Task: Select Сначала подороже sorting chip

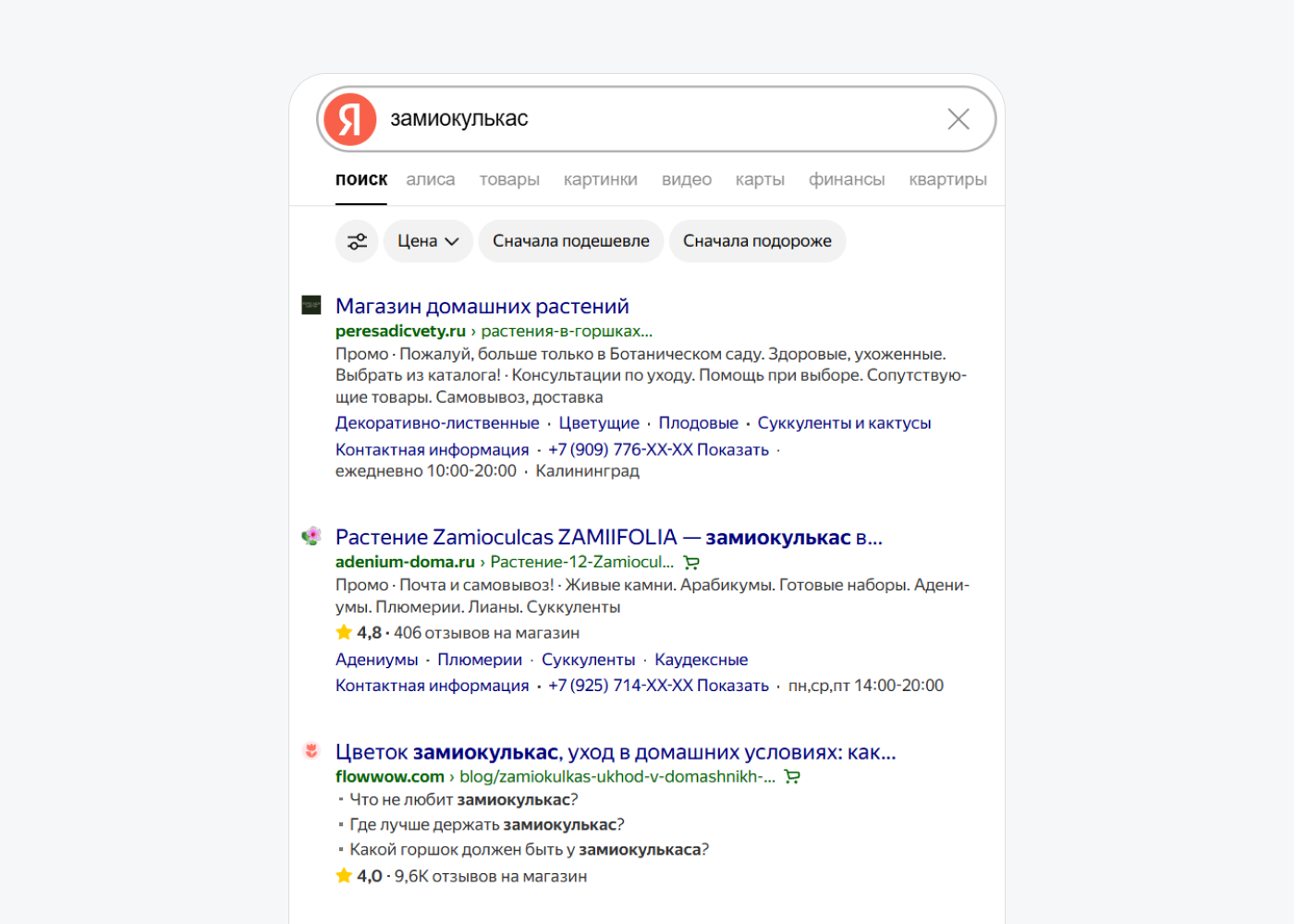Action: [757, 241]
